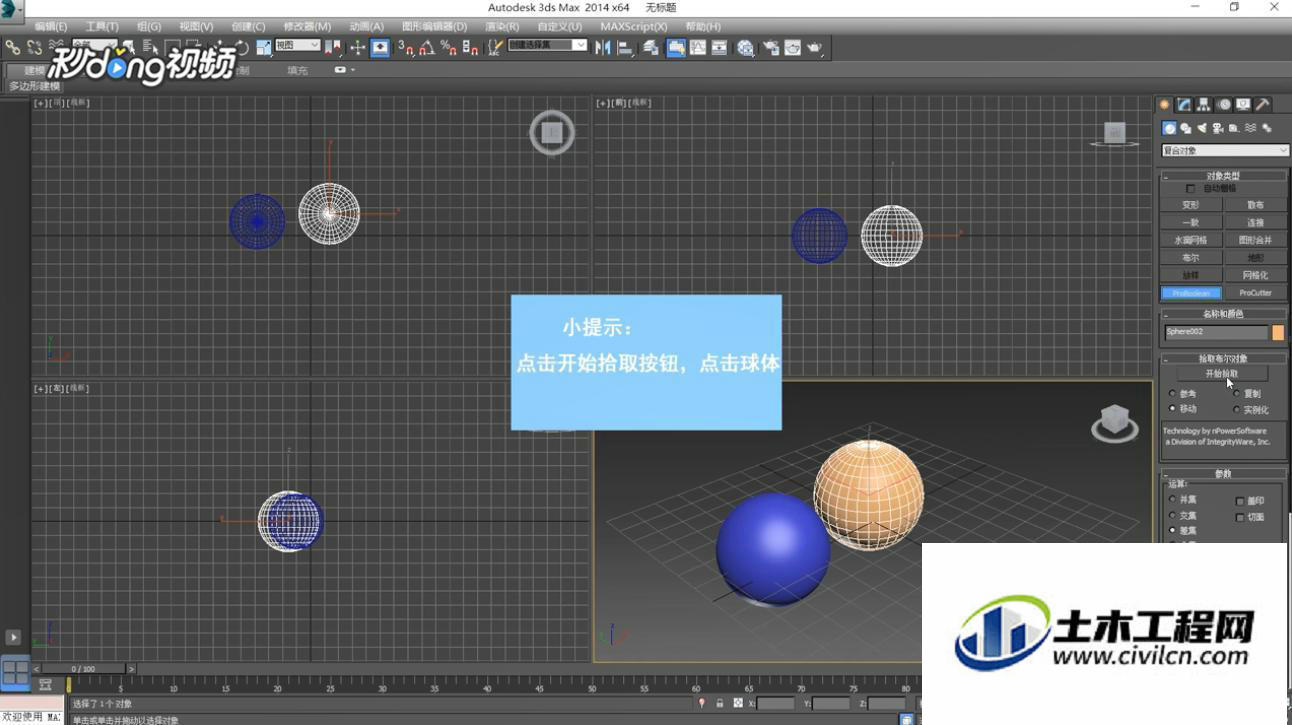The width and height of the screenshot is (1292, 725).
Task: Click the orange object color swatch
Action: click(1278, 332)
